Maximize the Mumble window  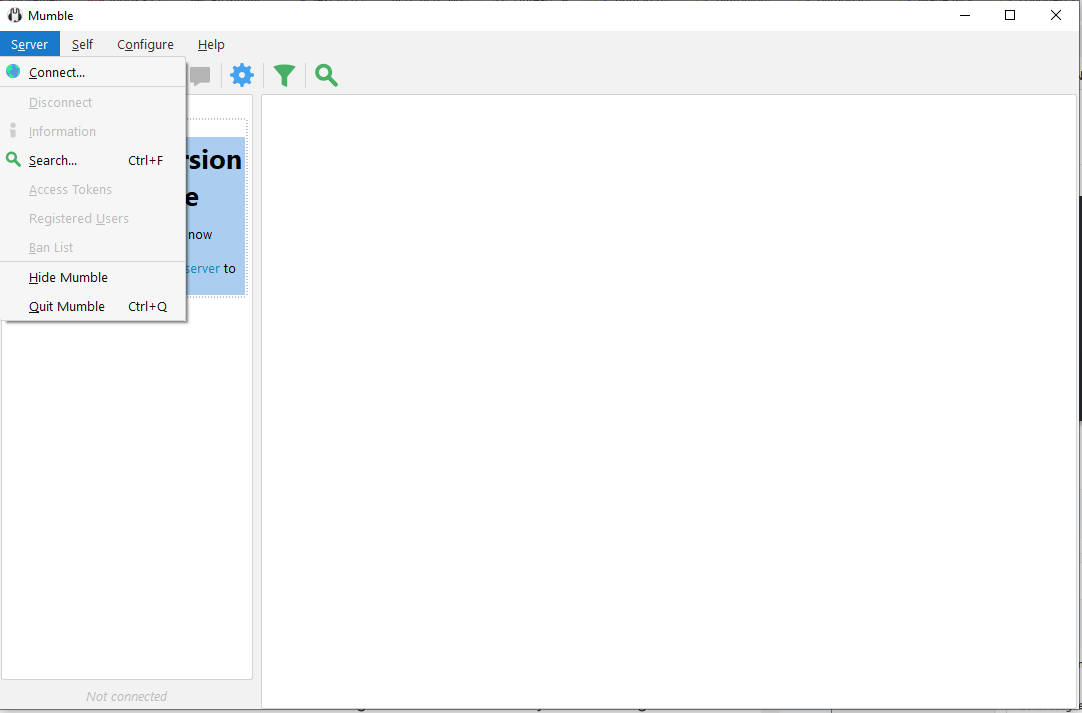[x=1010, y=15]
